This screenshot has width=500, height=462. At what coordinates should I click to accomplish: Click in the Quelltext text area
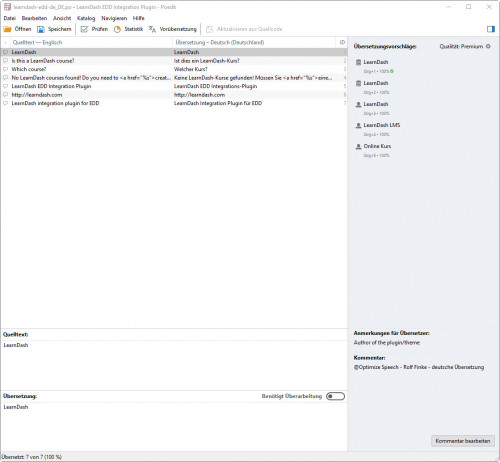[x=174, y=364]
